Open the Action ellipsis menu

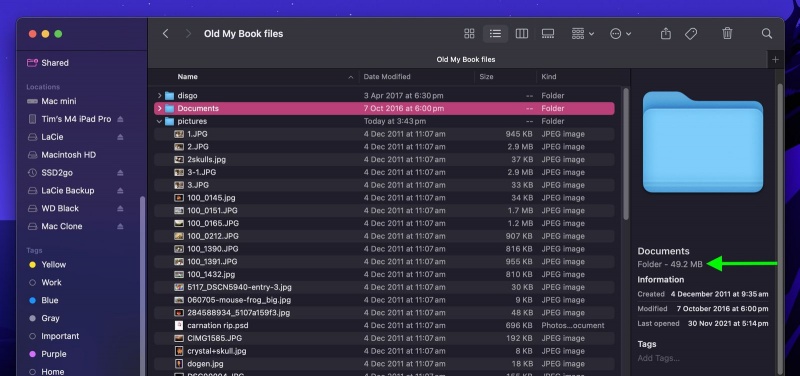point(620,34)
